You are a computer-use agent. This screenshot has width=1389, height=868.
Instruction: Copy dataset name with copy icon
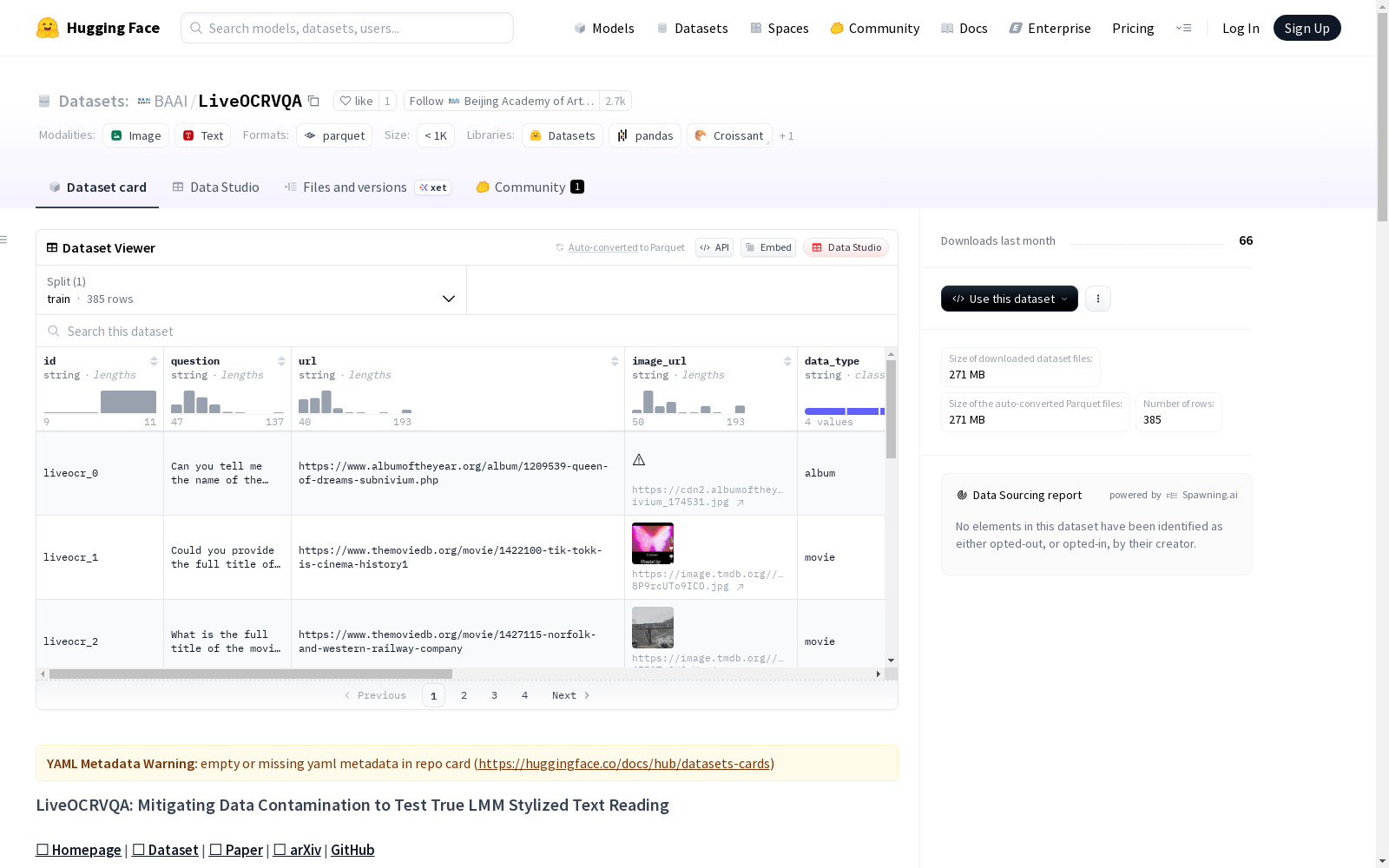click(314, 101)
